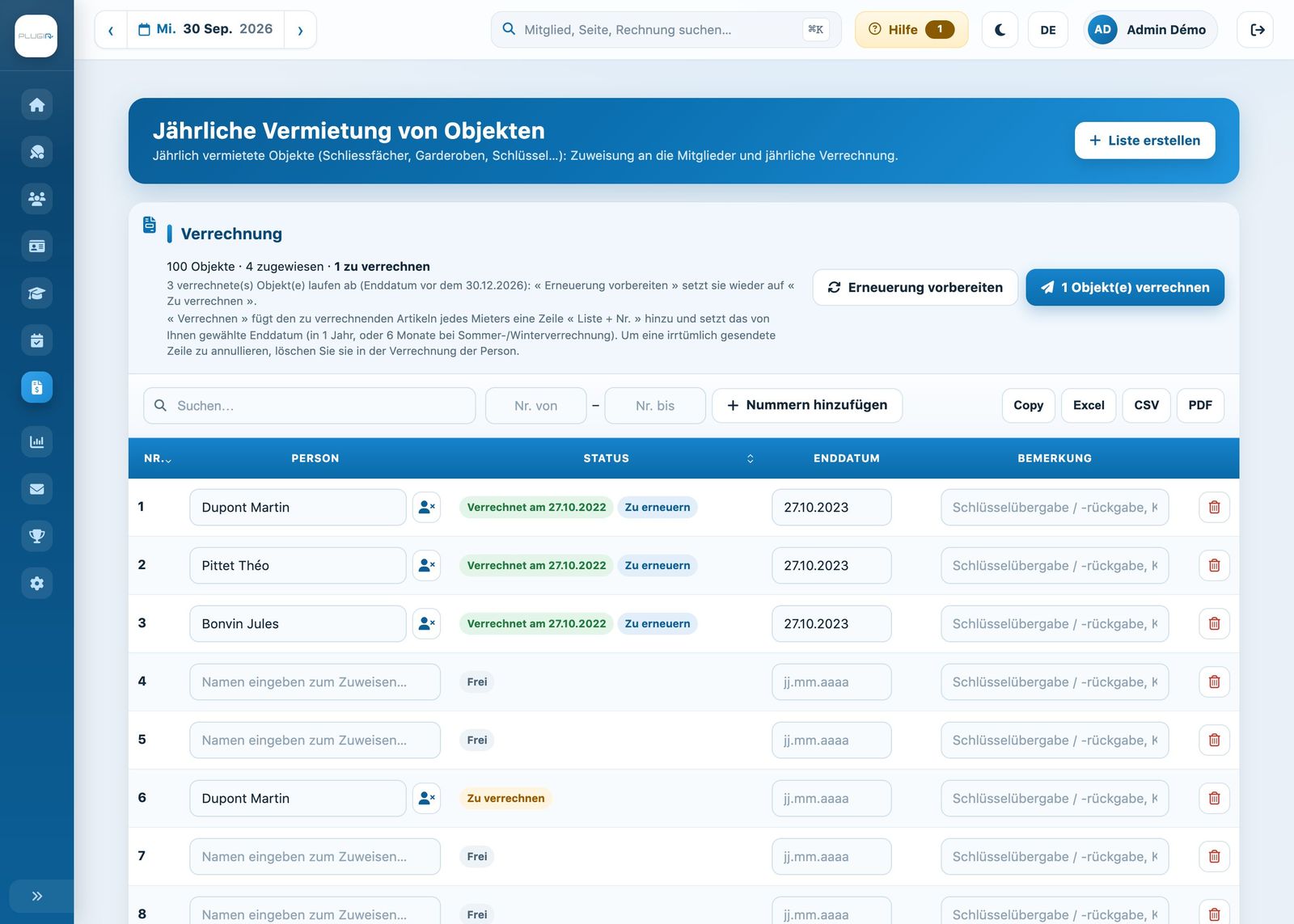Focus the global search field

pos(666,30)
